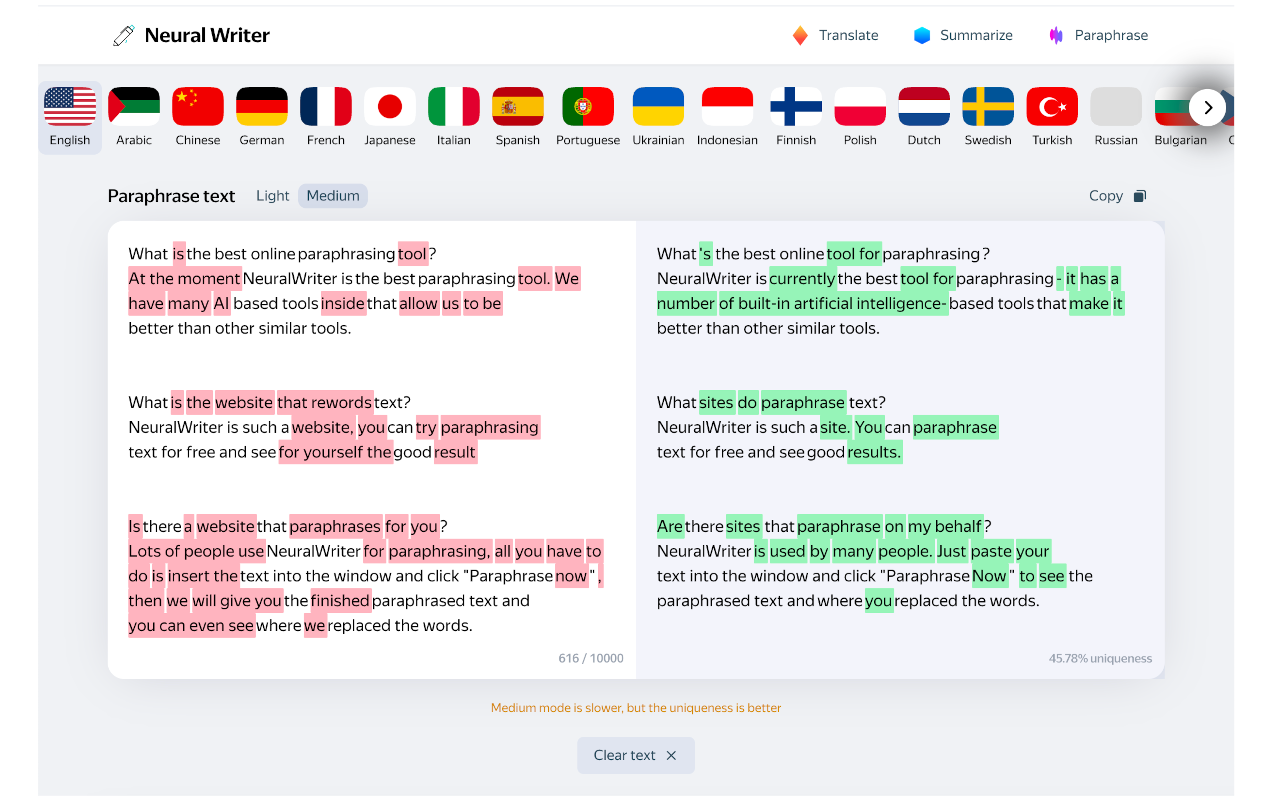1280x800 pixels.
Task: Select the Swedish language flag
Action: pyautogui.click(x=988, y=106)
